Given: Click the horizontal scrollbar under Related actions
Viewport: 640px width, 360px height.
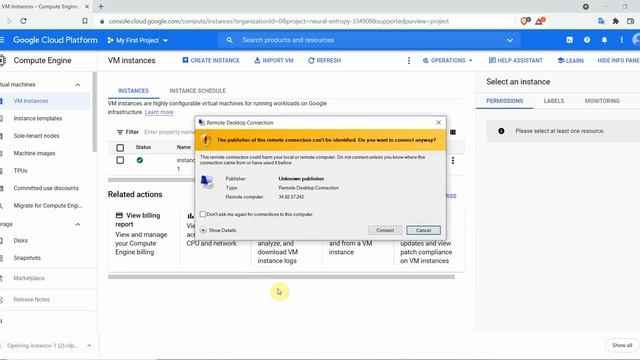Looking at the screenshot, I should [281, 277].
